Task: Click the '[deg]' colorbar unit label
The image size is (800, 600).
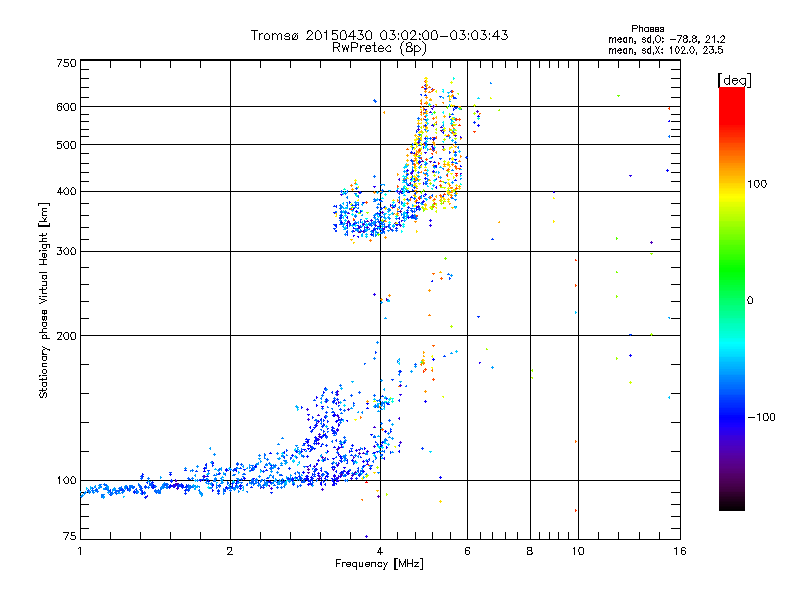Action: (734, 81)
